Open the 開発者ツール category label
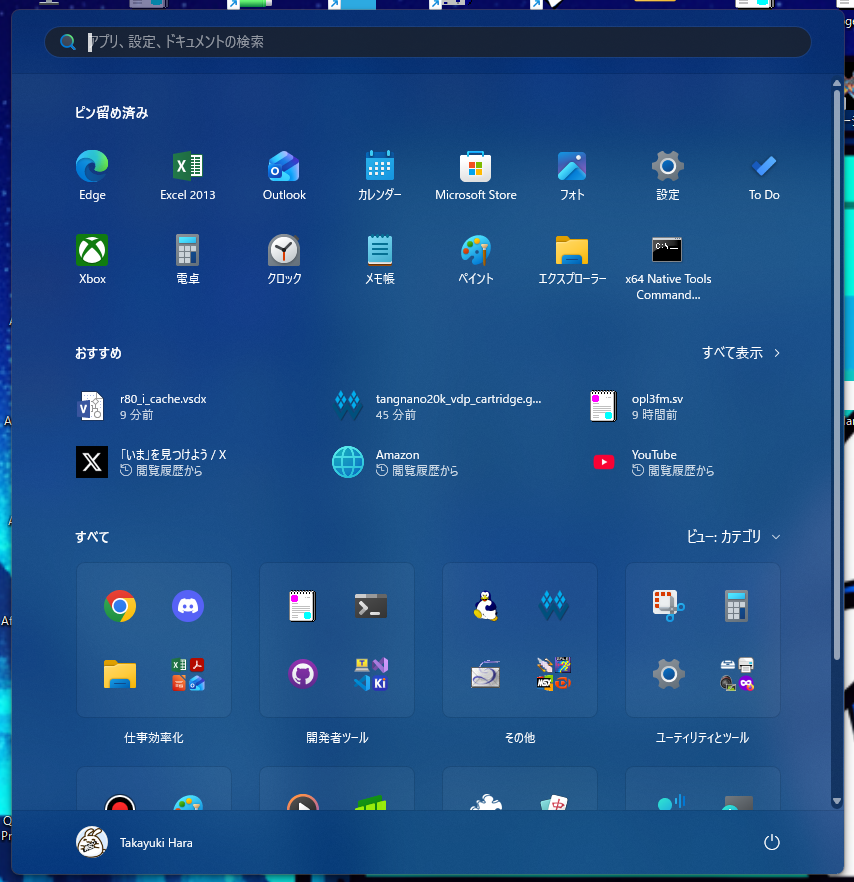 click(x=337, y=737)
